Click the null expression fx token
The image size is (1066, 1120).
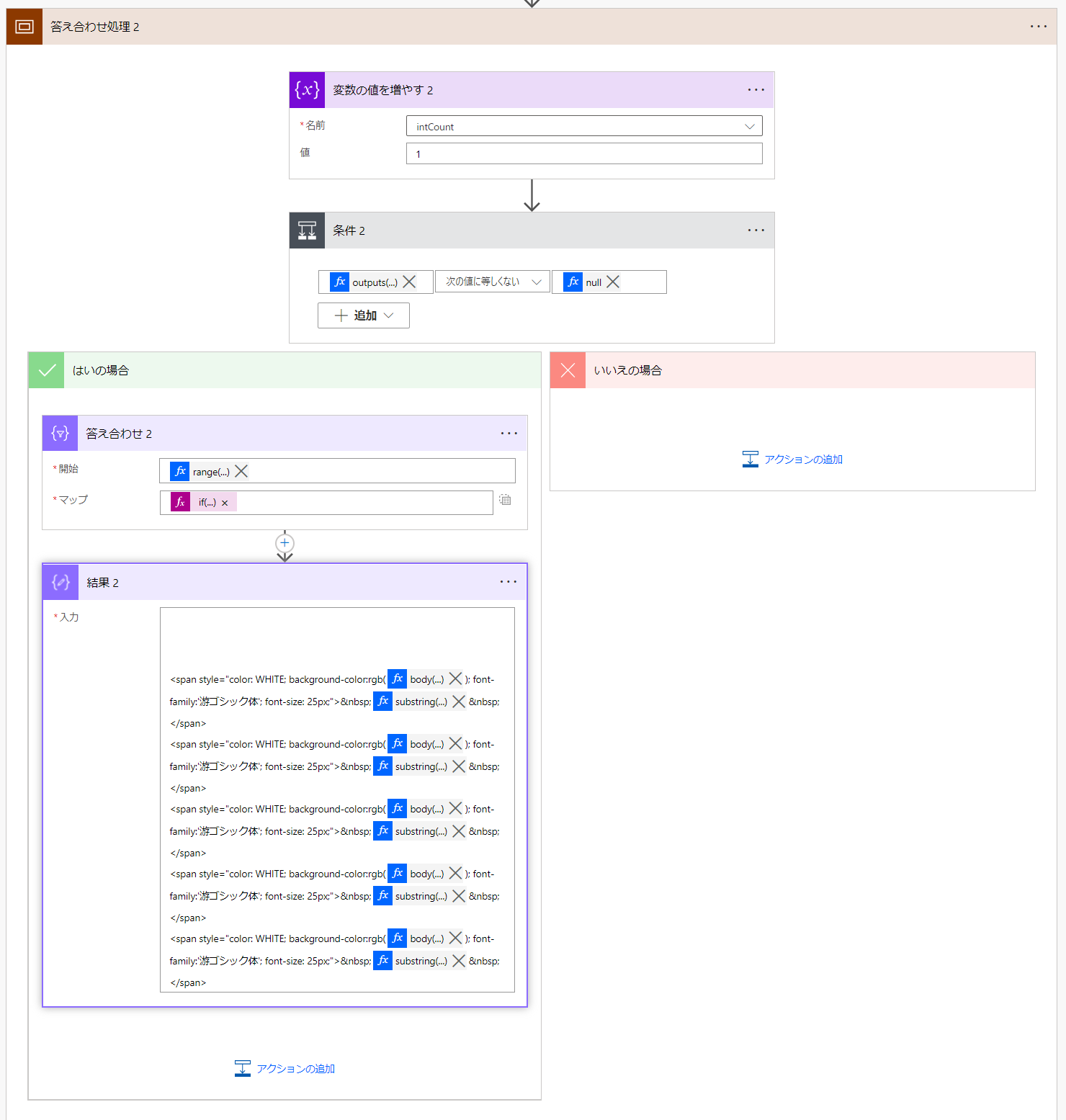[583, 282]
